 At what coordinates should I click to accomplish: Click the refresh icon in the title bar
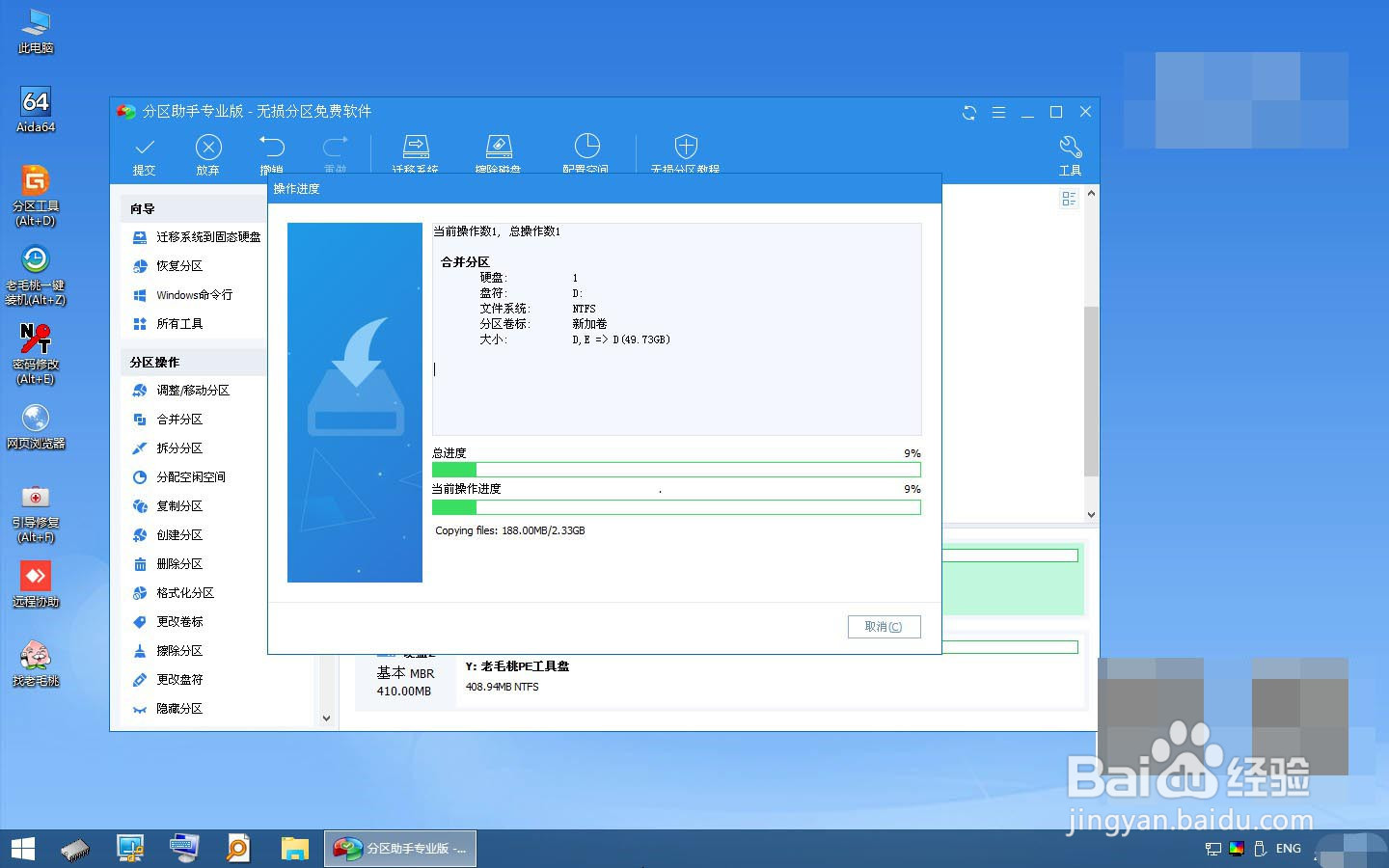969,112
